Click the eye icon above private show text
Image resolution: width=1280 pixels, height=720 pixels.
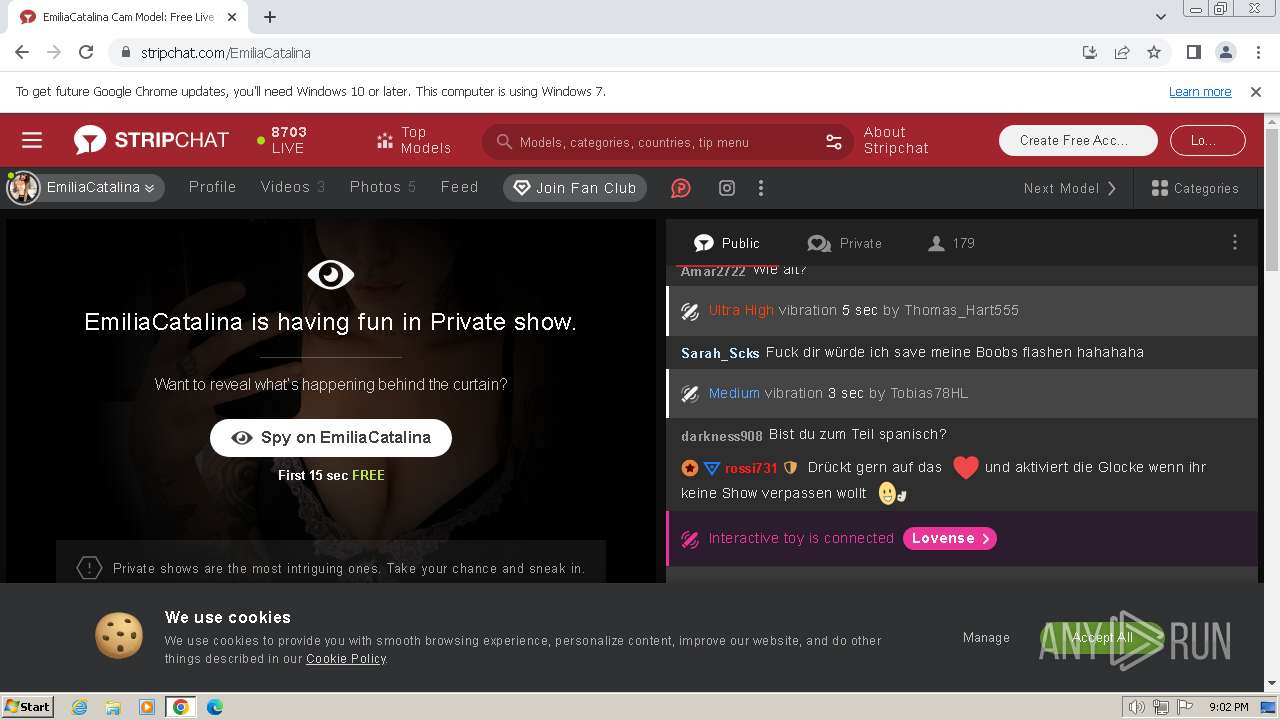pyautogui.click(x=331, y=274)
